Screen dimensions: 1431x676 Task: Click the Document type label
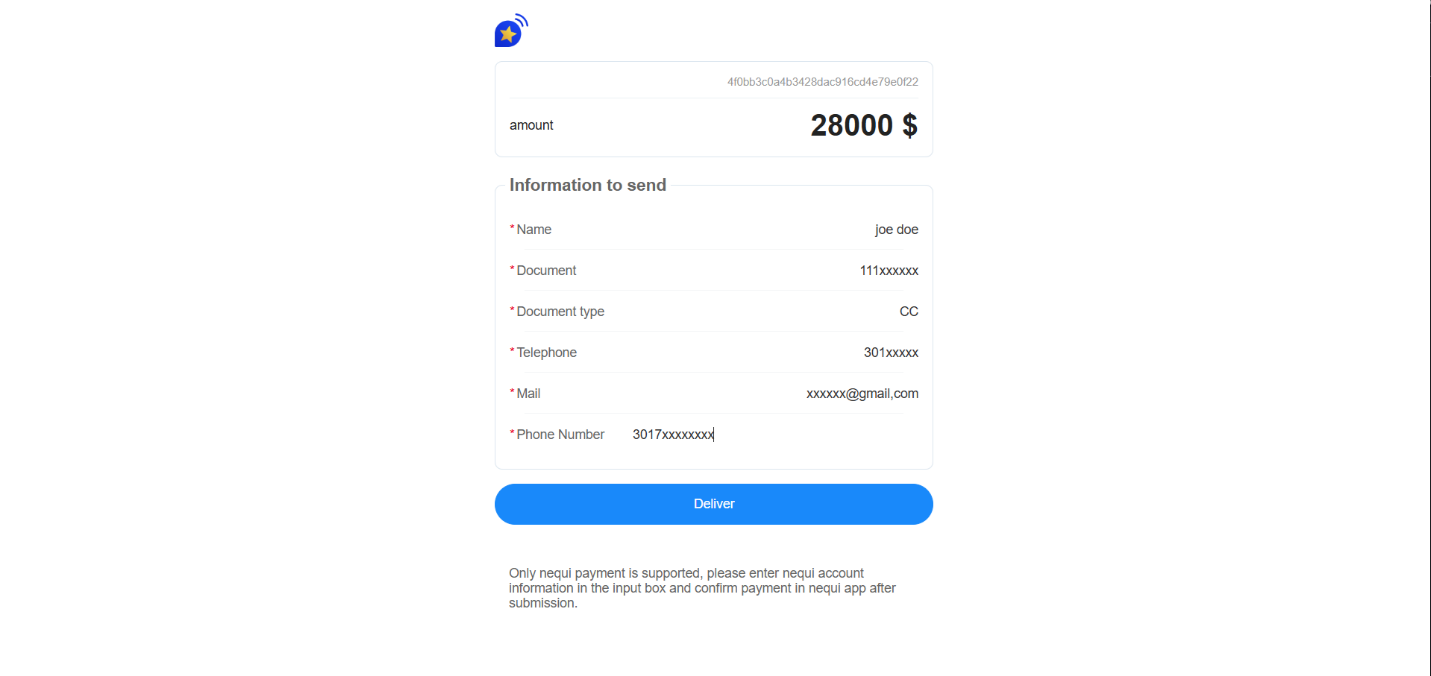click(x=560, y=312)
